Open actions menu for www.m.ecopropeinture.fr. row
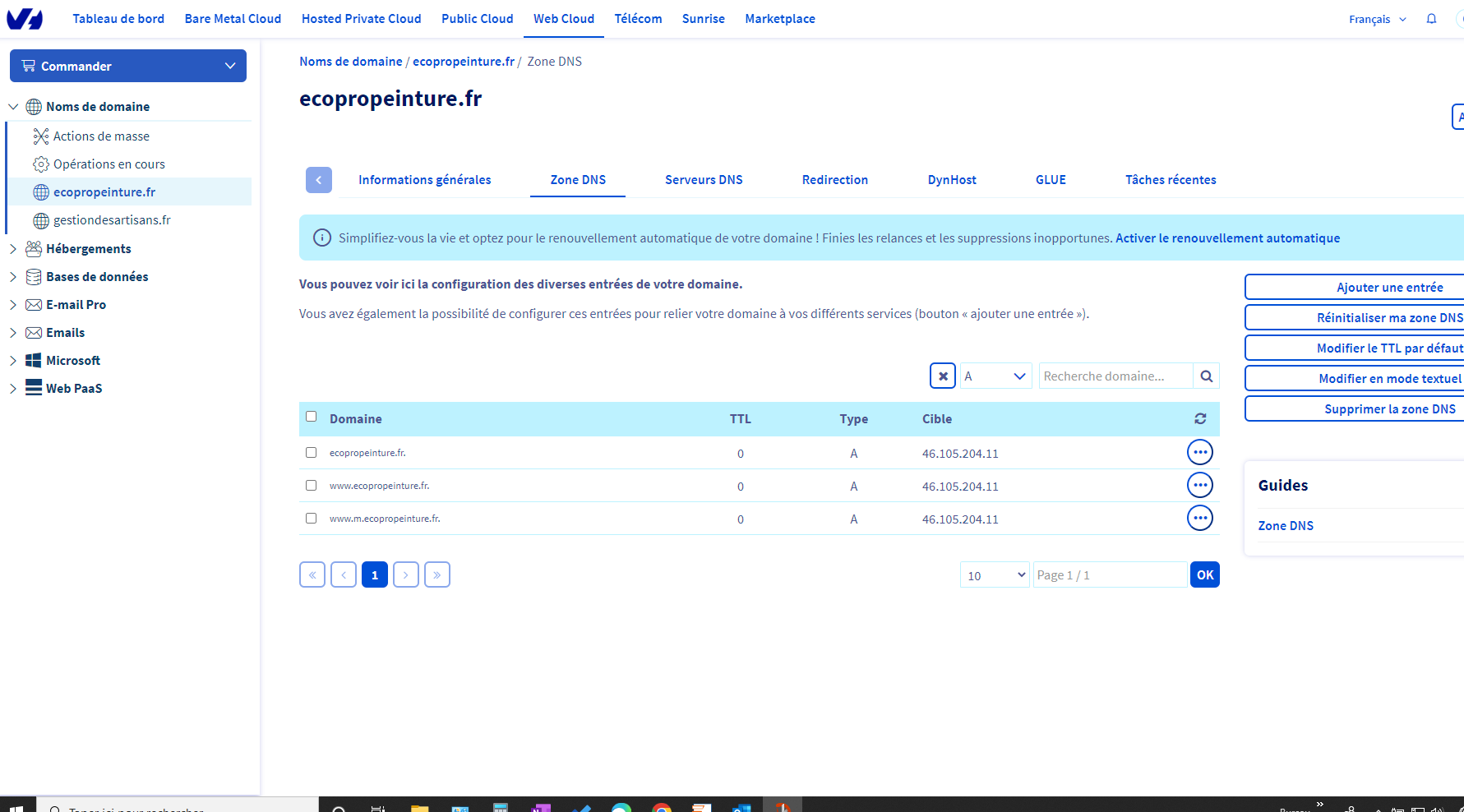The image size is (1464, 812). tap(1200, 519)
